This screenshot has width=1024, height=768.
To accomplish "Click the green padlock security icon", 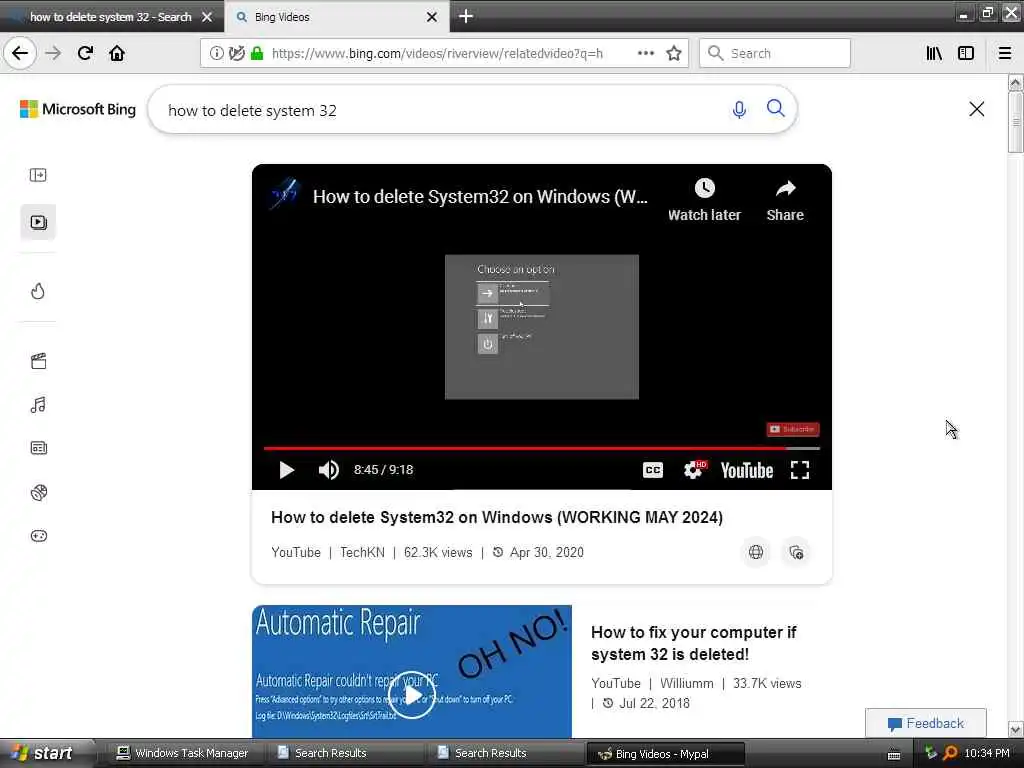I will click(x=257, y=54).
